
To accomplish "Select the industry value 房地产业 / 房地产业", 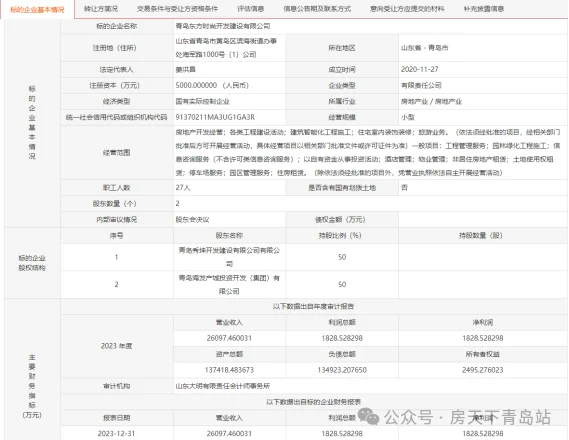I will pos(431,101).
